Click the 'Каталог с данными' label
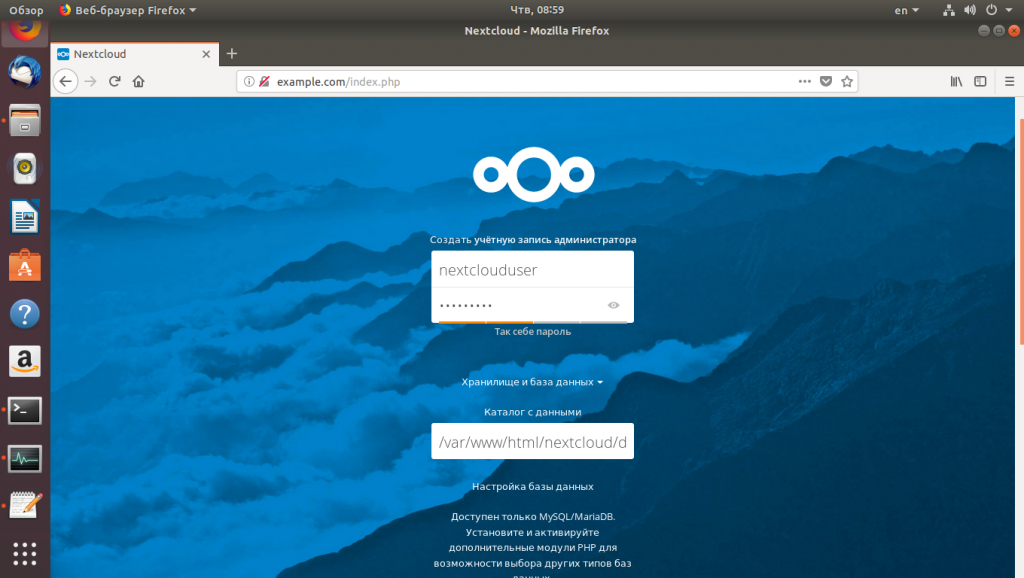 point(532,412)
